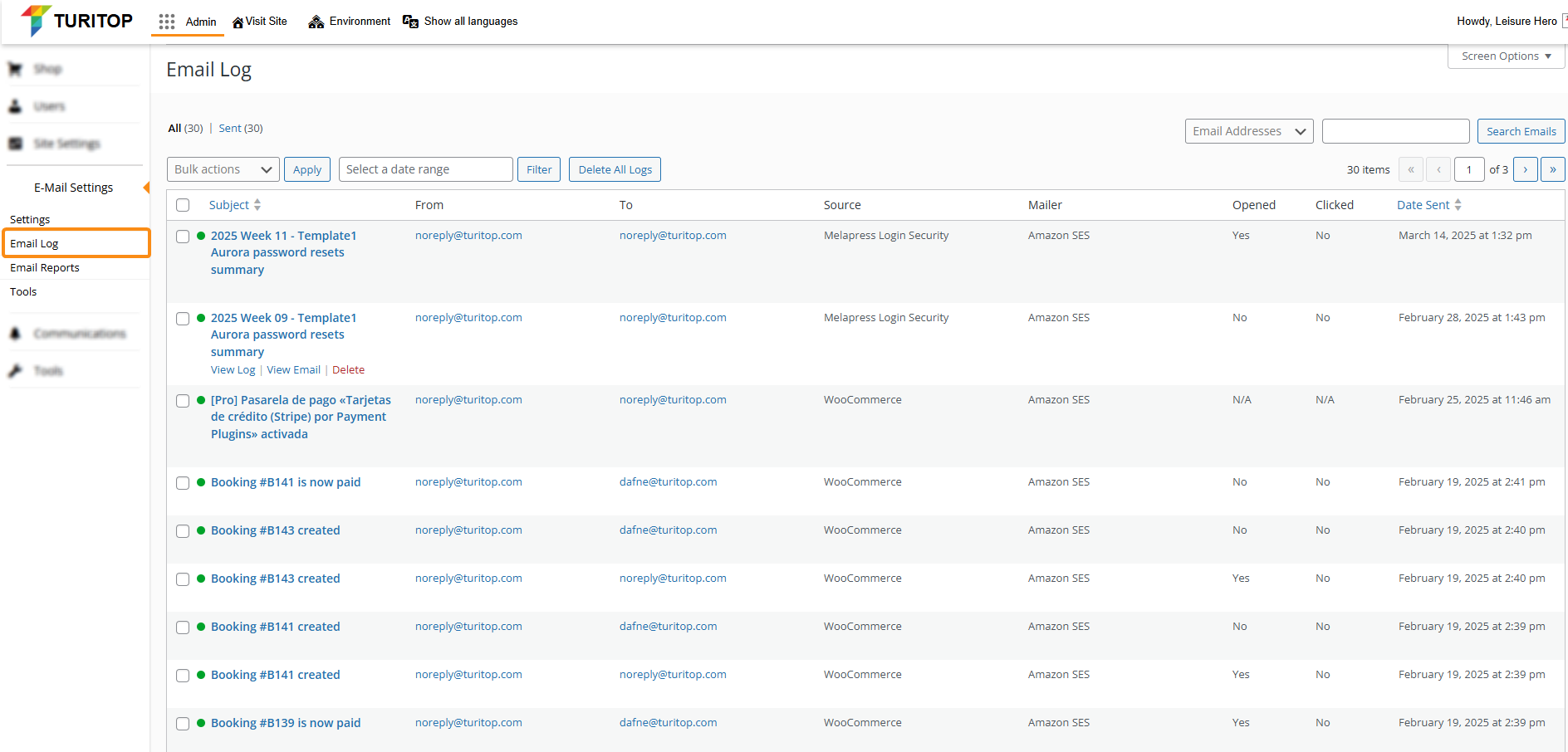Tick the select-all checkbox in header
1568x752 pixels.
click(183, 205)
